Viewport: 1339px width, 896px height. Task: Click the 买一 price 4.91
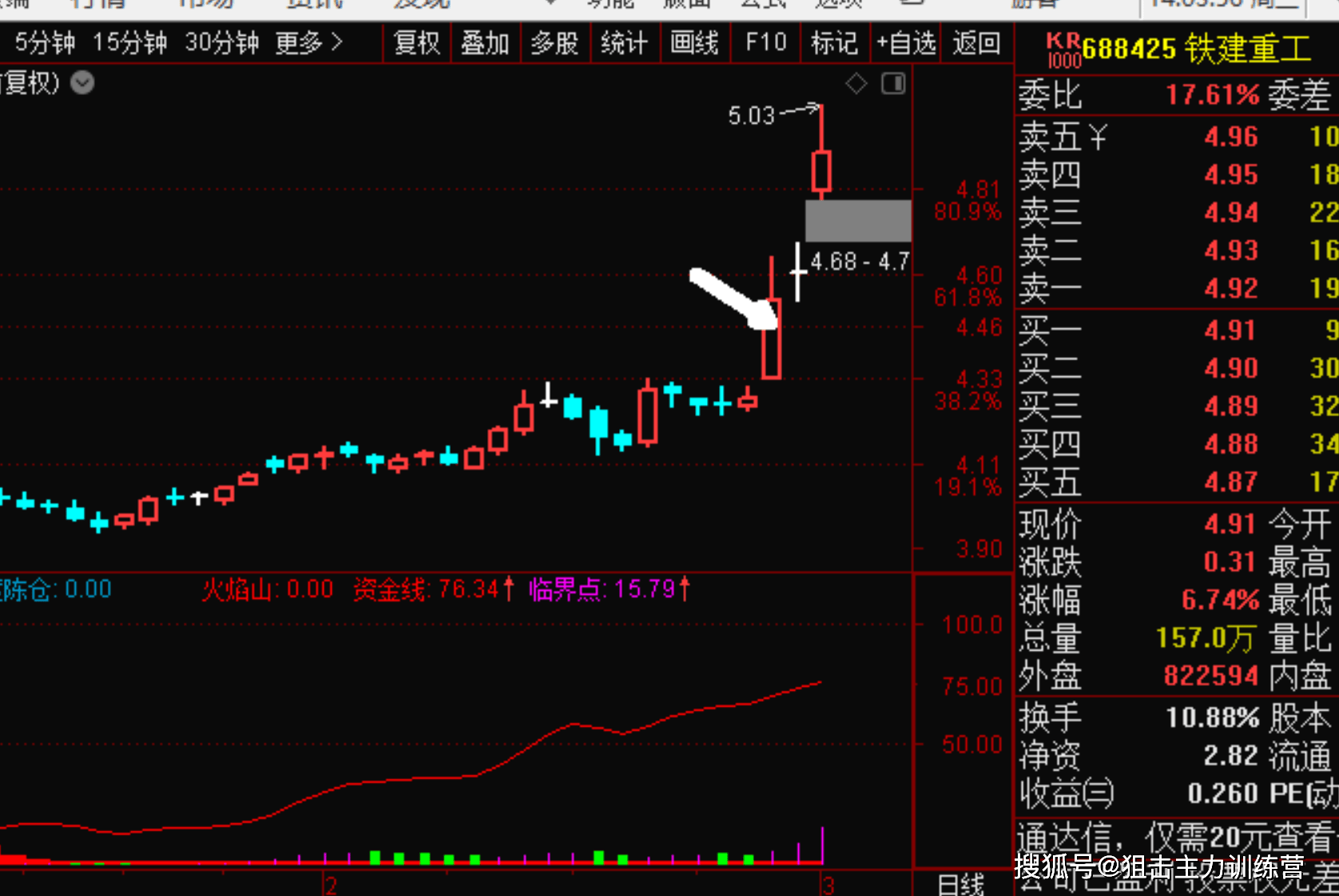[1231, 330]
